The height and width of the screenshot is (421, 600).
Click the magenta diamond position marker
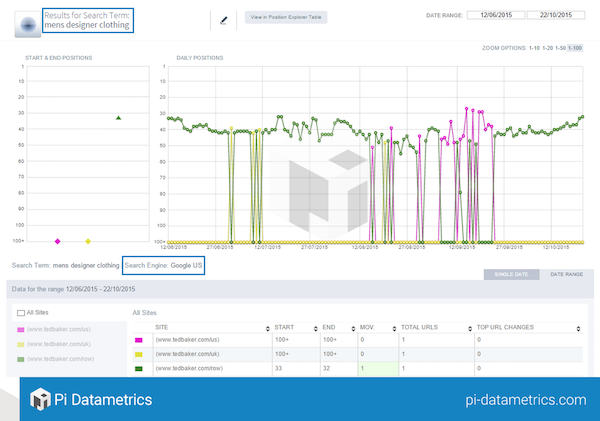(x=58, y=241)
